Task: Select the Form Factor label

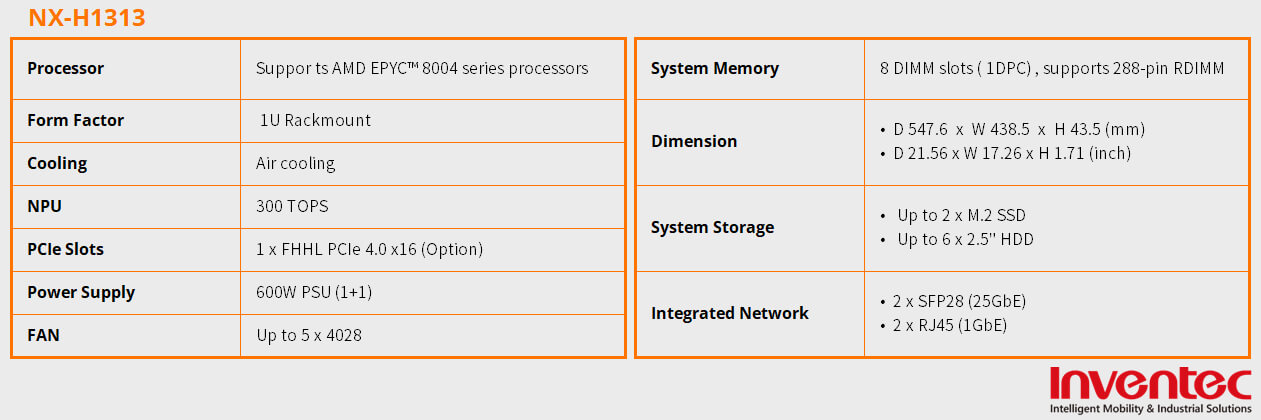Action: (76, 120)
